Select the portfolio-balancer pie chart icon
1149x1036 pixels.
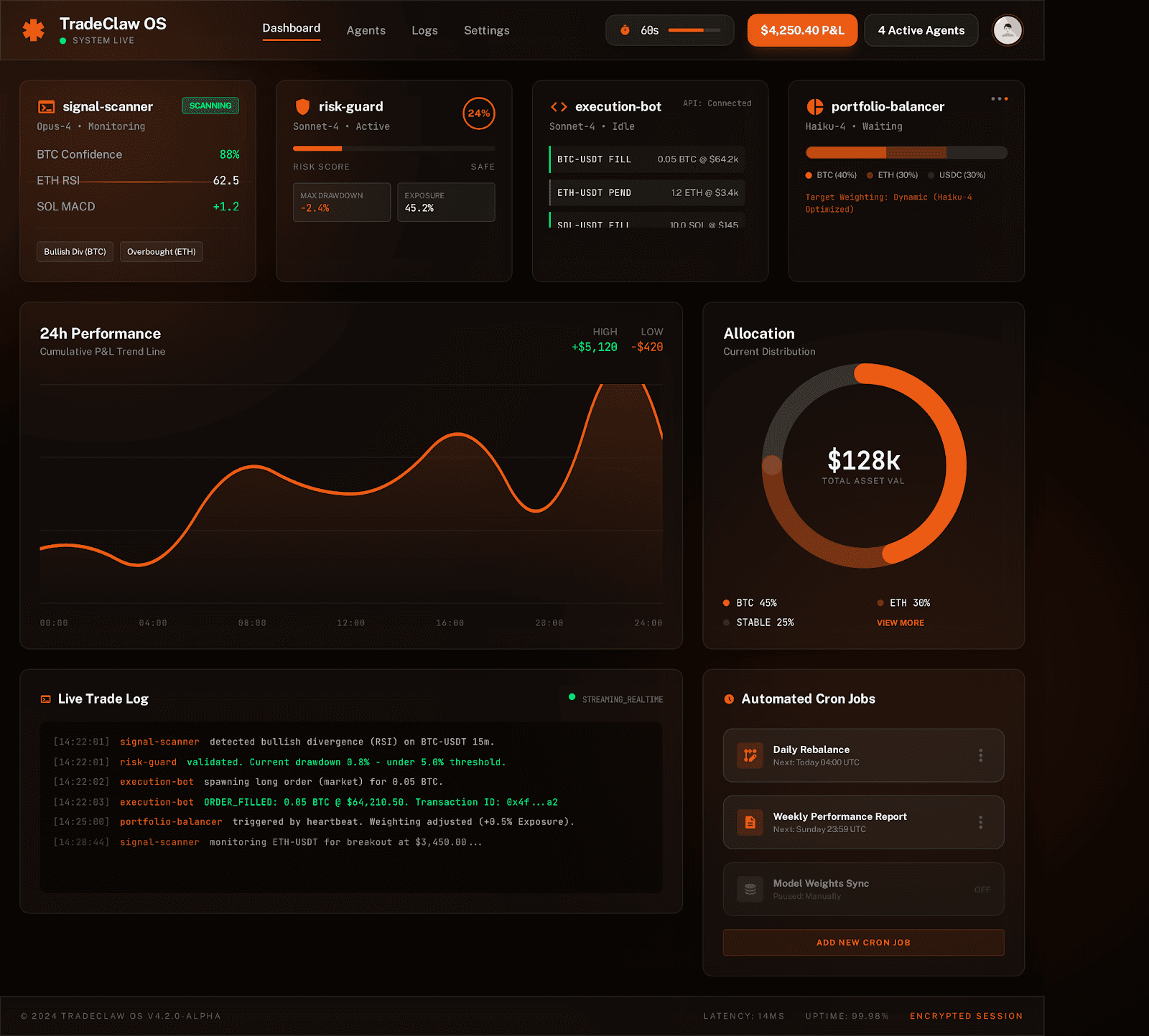click(x=815, y=106)
